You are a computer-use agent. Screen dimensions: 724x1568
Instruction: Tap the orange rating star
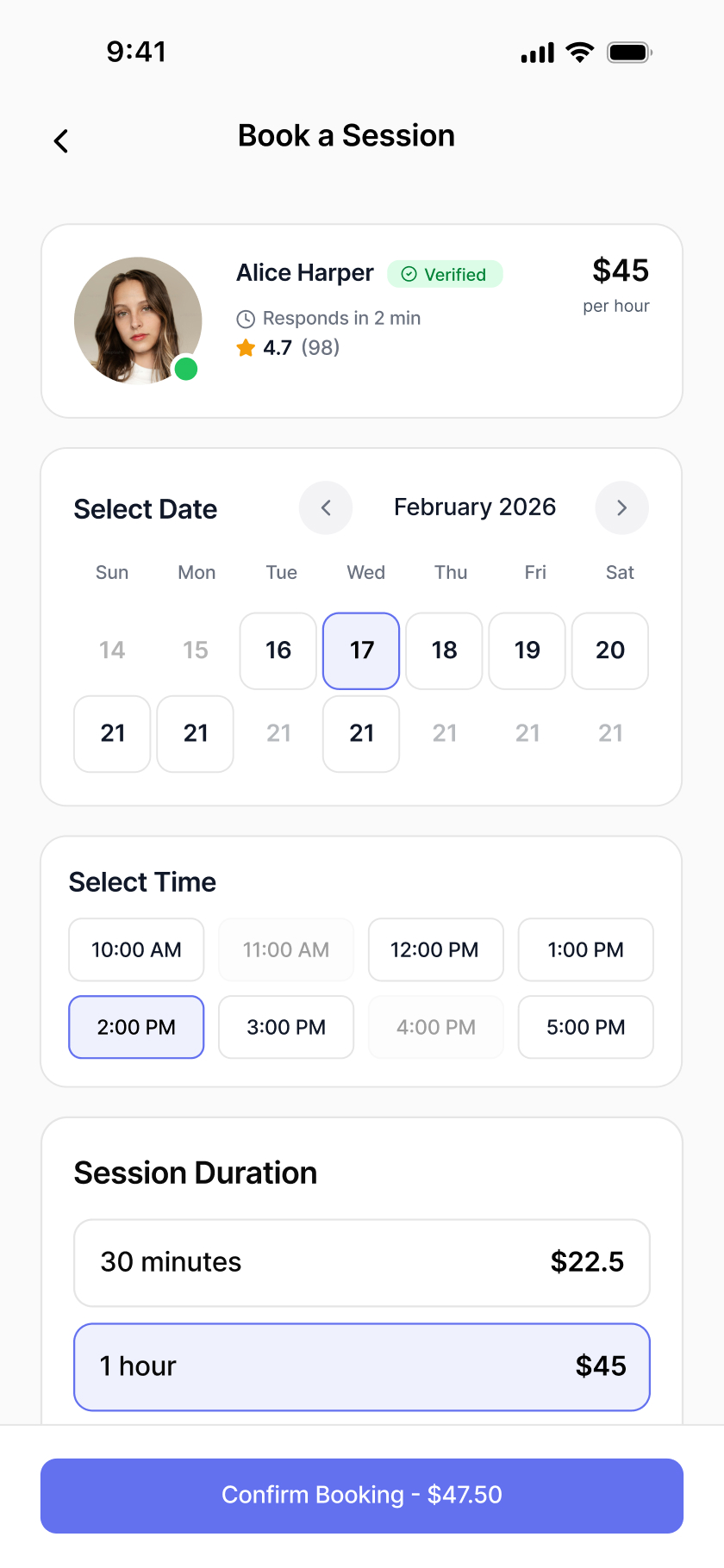tap(246, 348)
